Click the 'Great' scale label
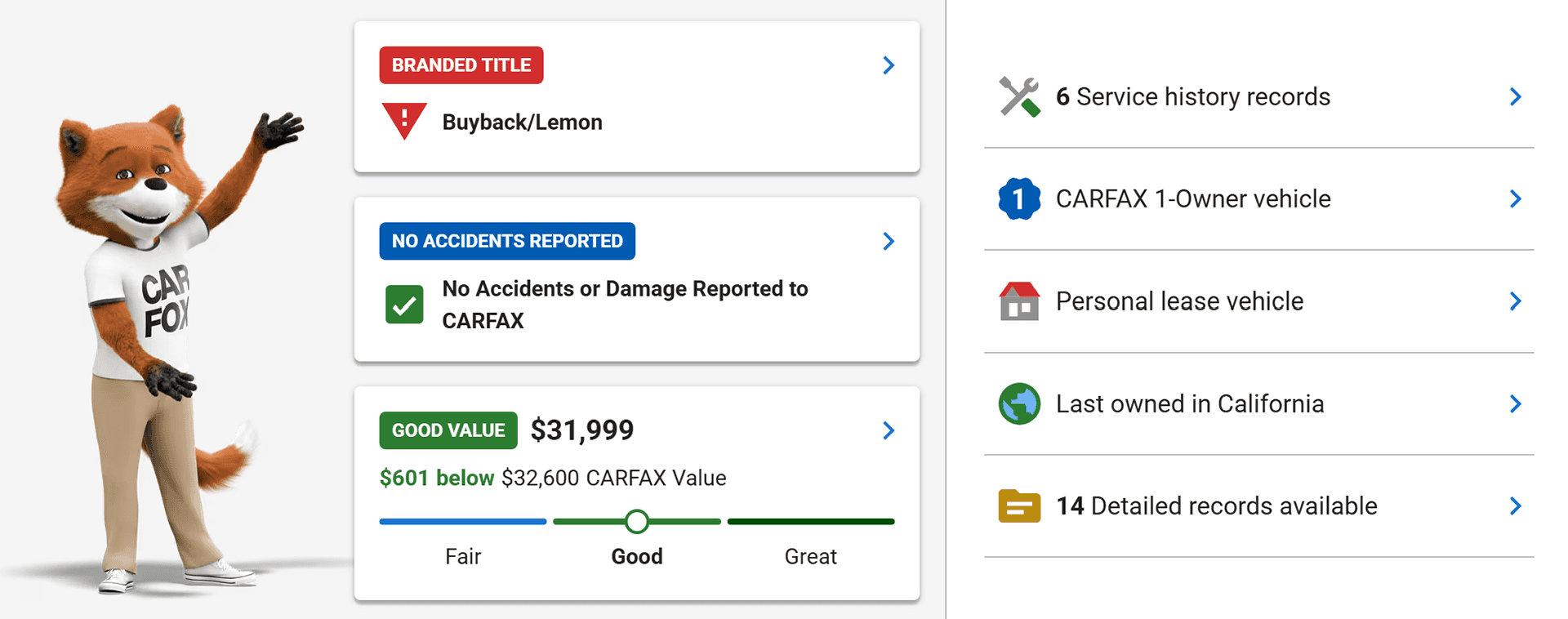This screenshot has height=619, width=1568. pyautogui.click(x=811, y=556)
